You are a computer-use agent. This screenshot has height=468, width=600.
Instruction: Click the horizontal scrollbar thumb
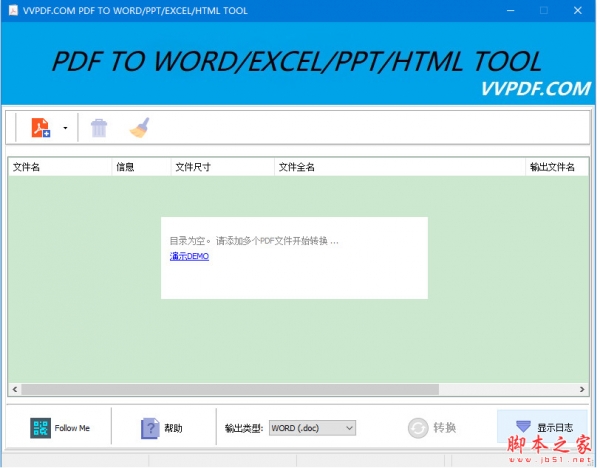230,389
